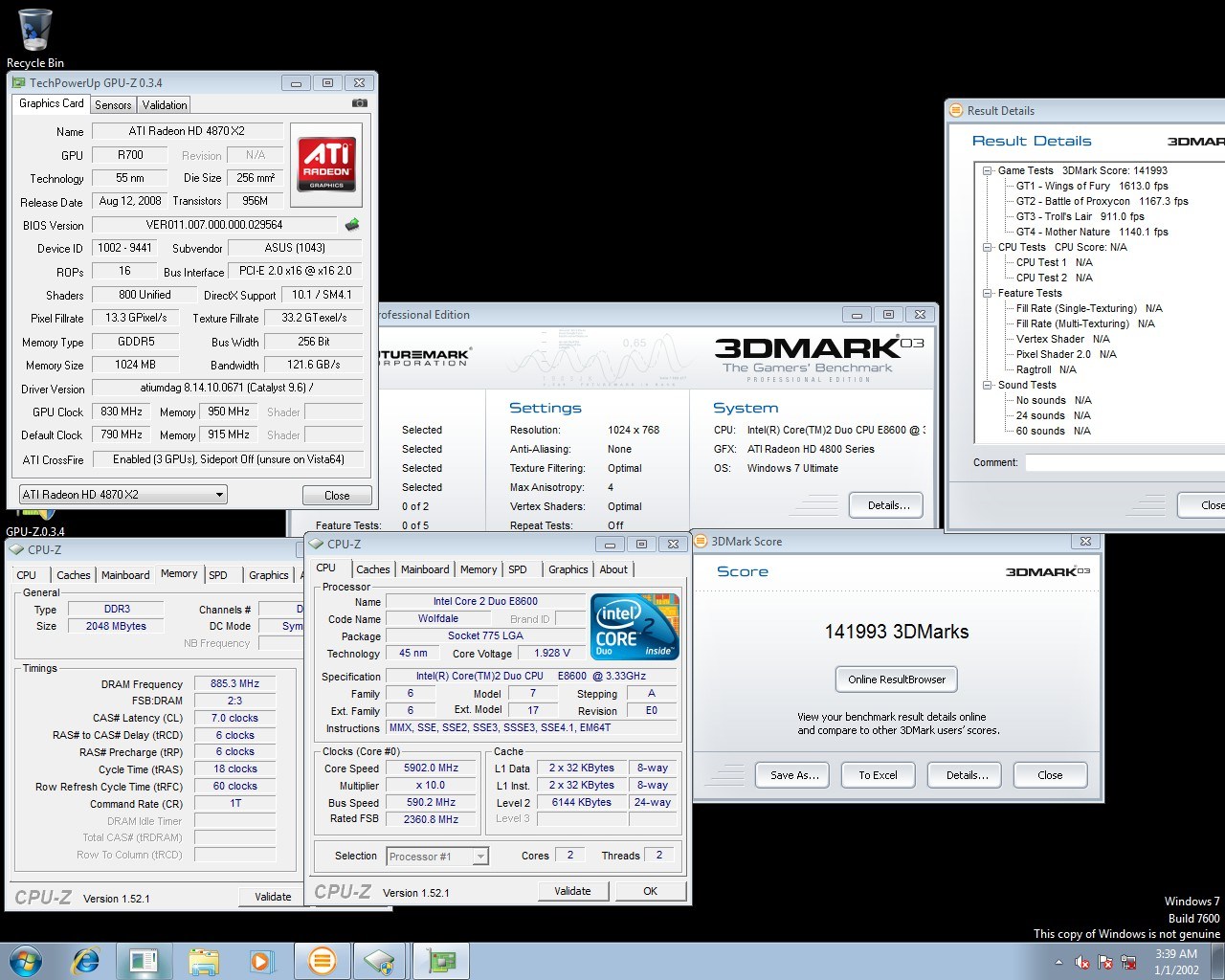Viewport: 1225px width, 980px height.
Task: Click the 141993 3DMarks score text
Action: [897, 632]
